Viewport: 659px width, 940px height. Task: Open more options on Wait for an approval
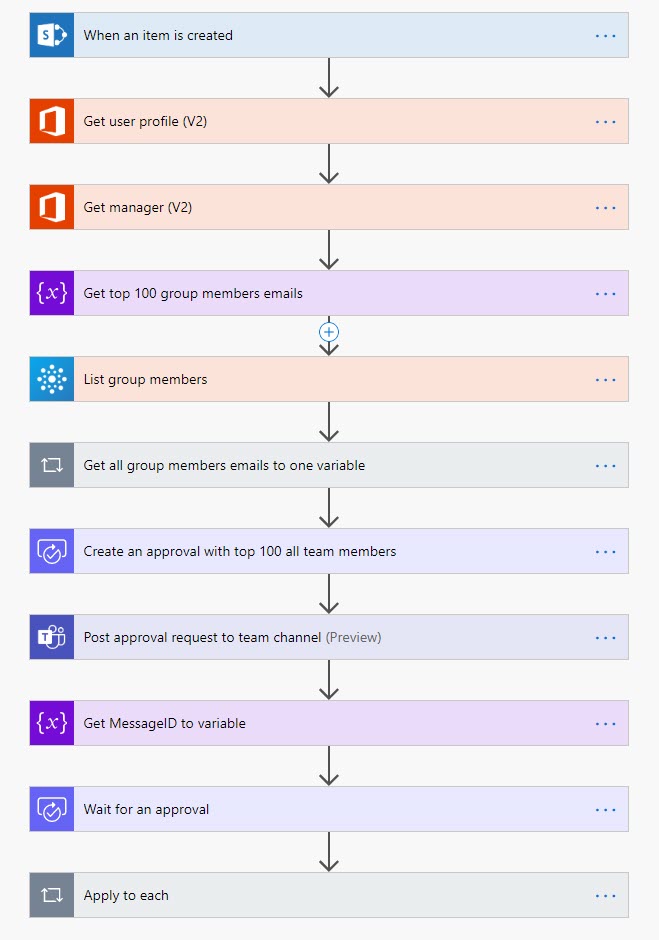coord(606,809)
